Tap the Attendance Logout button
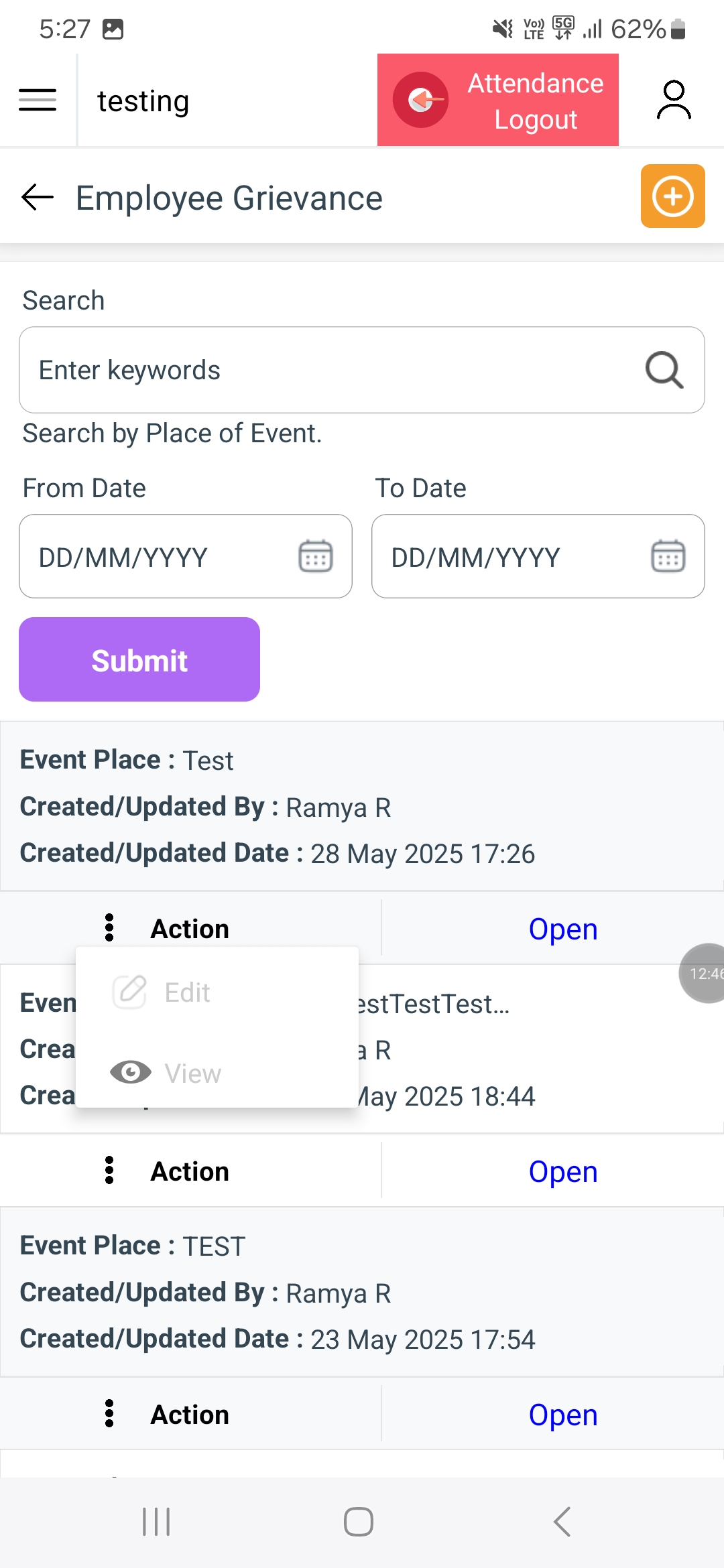724x1568 pixels. 497,101
